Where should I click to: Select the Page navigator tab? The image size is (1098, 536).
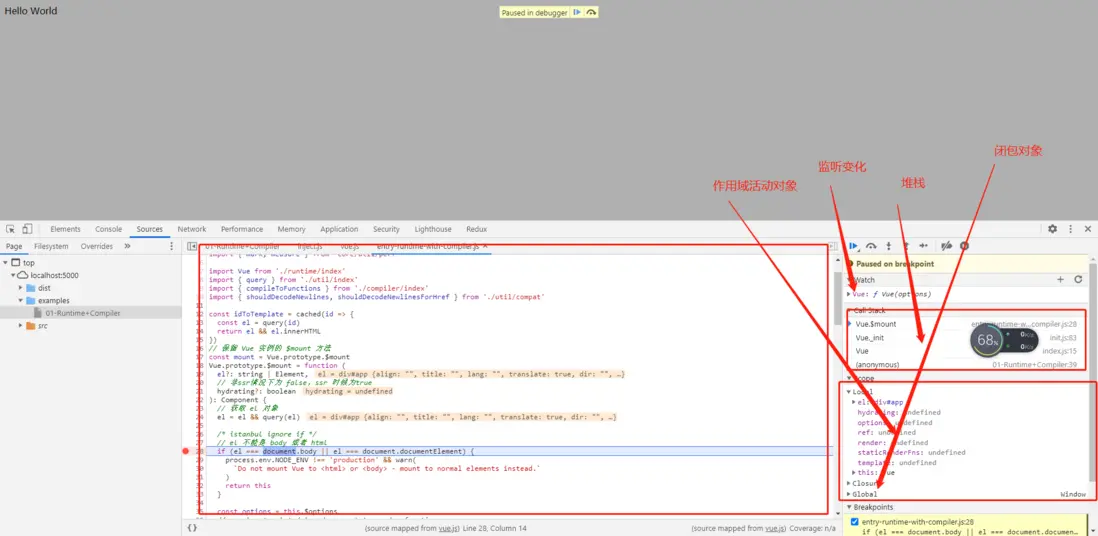pos(13,247)
